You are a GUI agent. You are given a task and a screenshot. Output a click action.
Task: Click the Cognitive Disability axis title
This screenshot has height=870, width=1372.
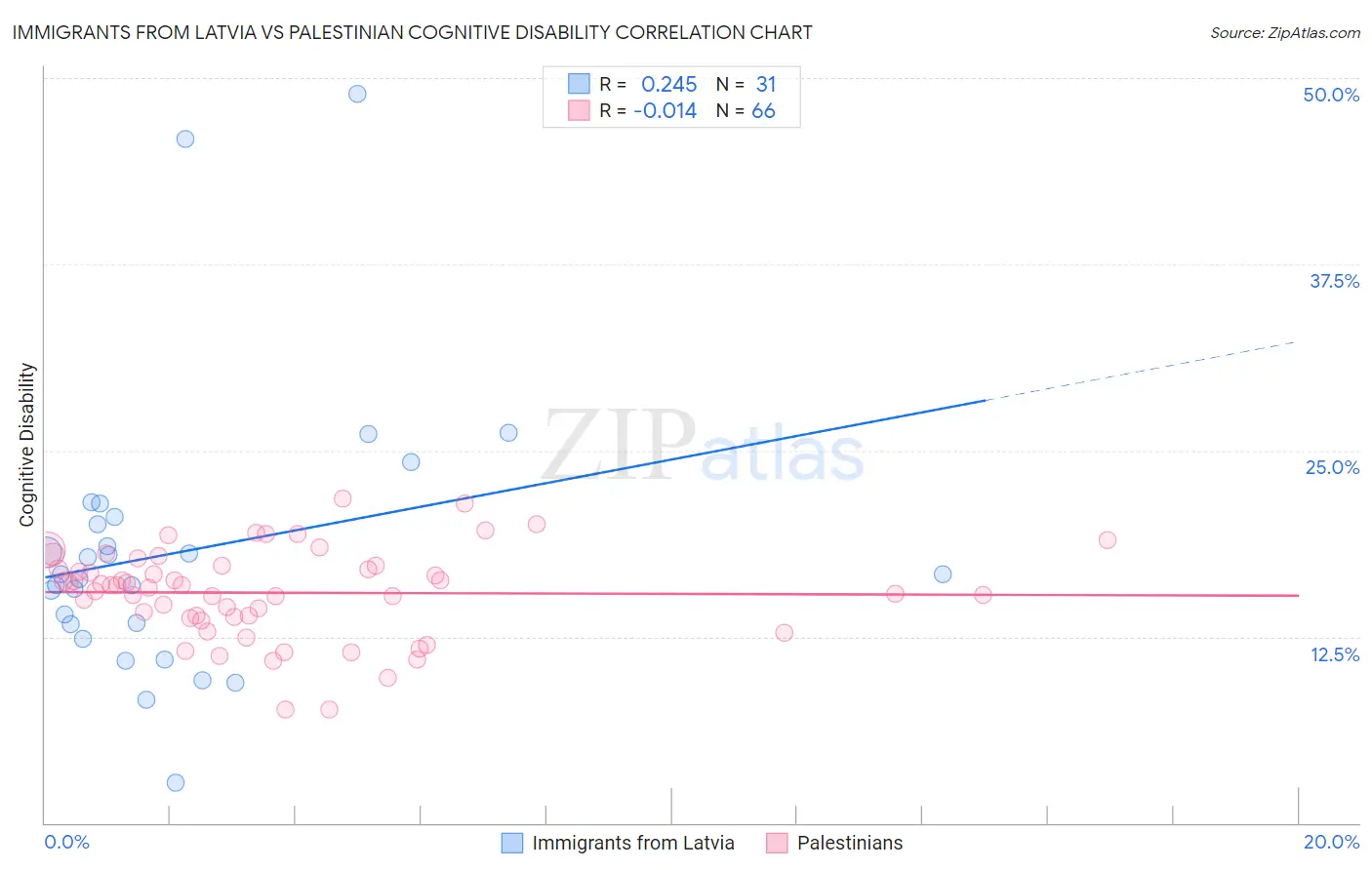point(26,445)
